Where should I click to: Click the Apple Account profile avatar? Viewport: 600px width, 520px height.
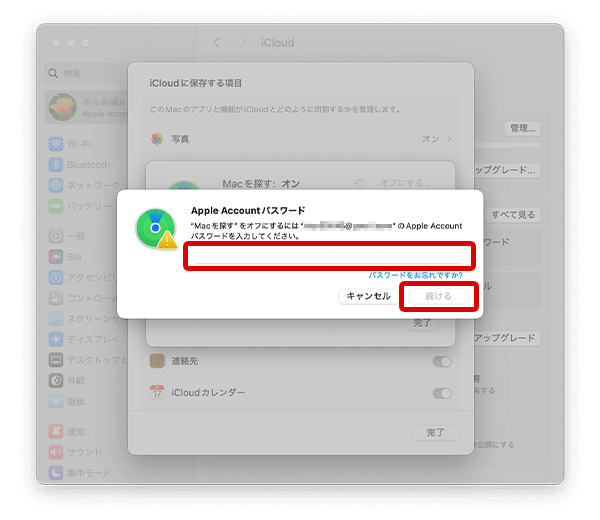click(62, 107)
